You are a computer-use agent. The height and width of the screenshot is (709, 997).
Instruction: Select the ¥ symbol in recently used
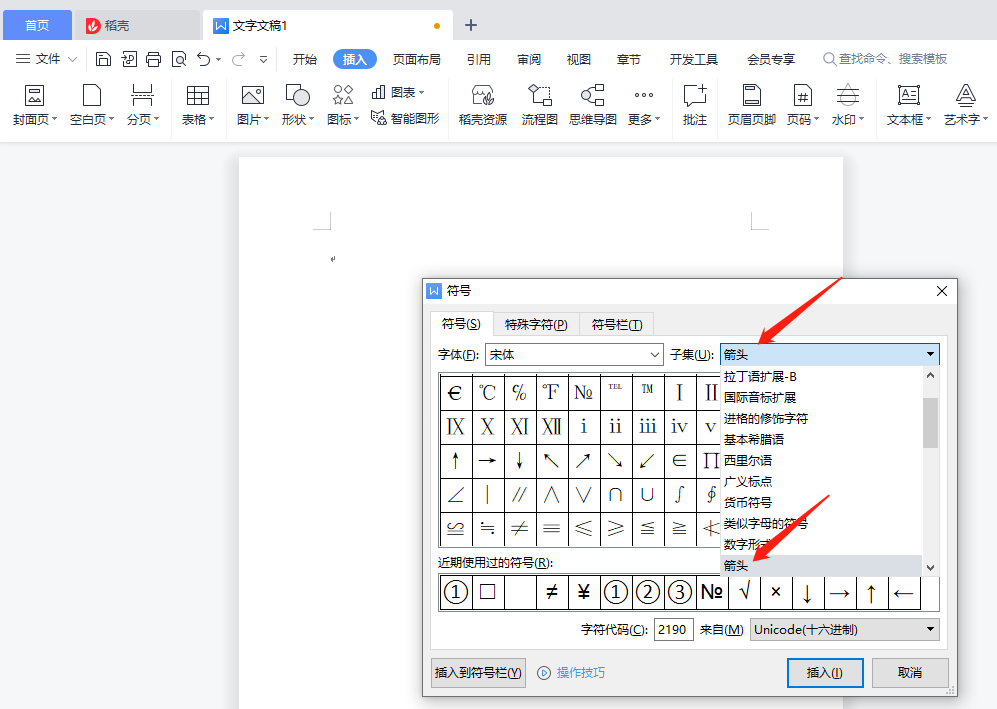point(584,593)
